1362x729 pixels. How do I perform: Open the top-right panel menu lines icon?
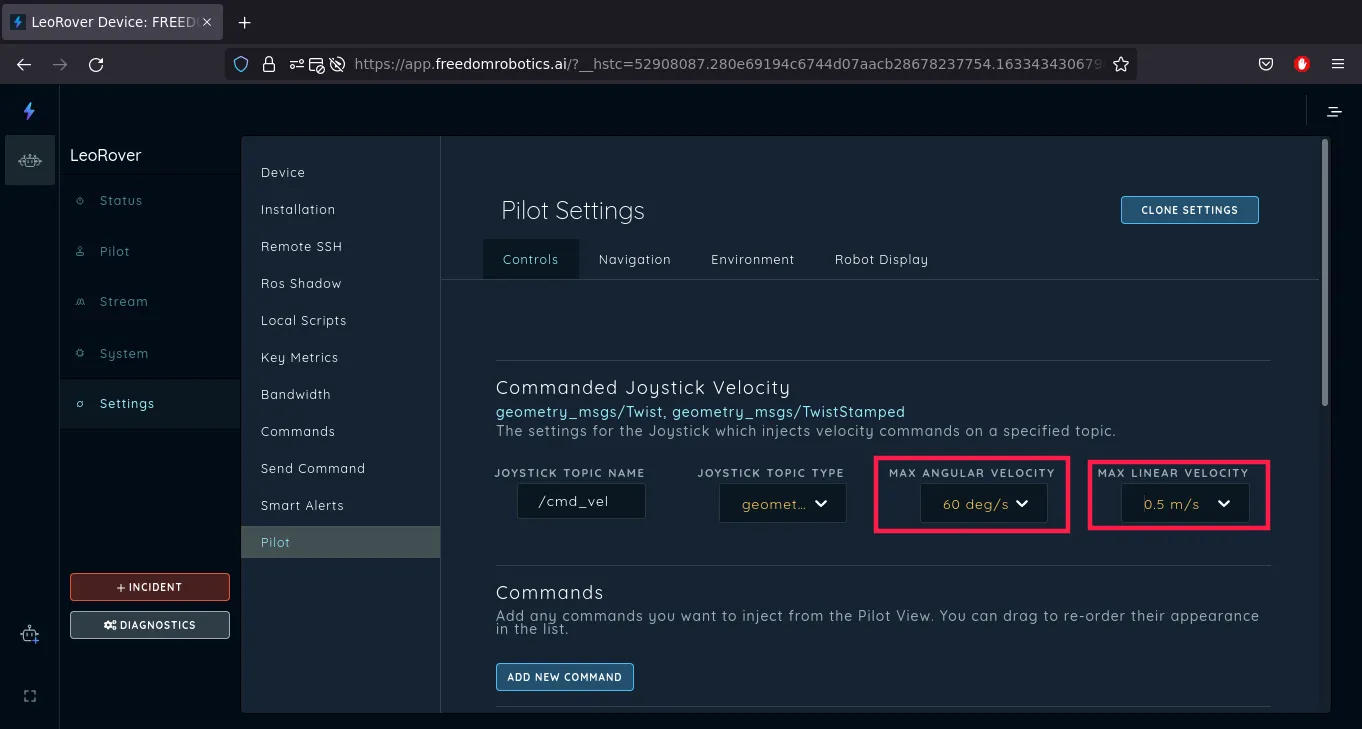(1334, 112)
